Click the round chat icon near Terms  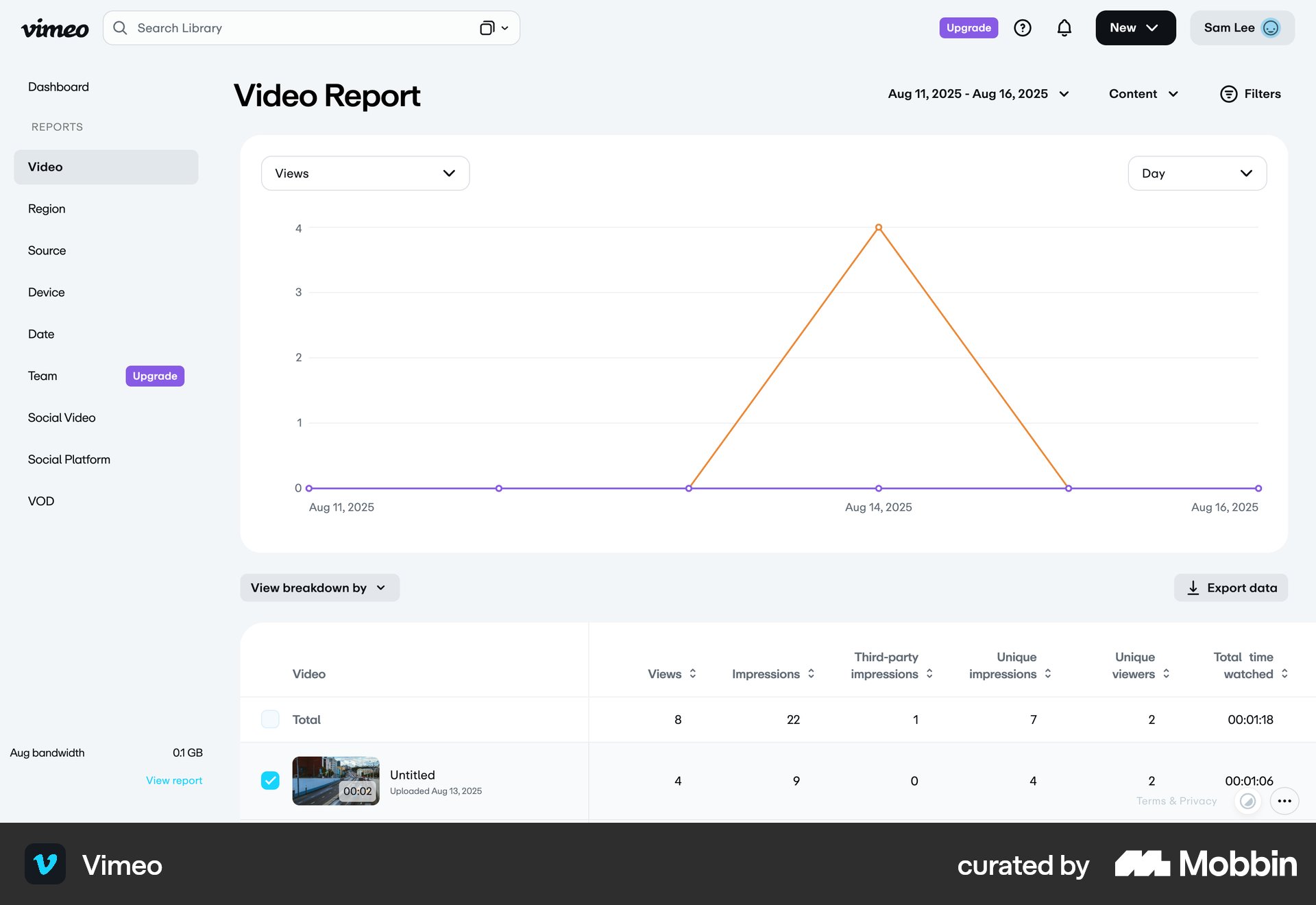(1248, 801)
